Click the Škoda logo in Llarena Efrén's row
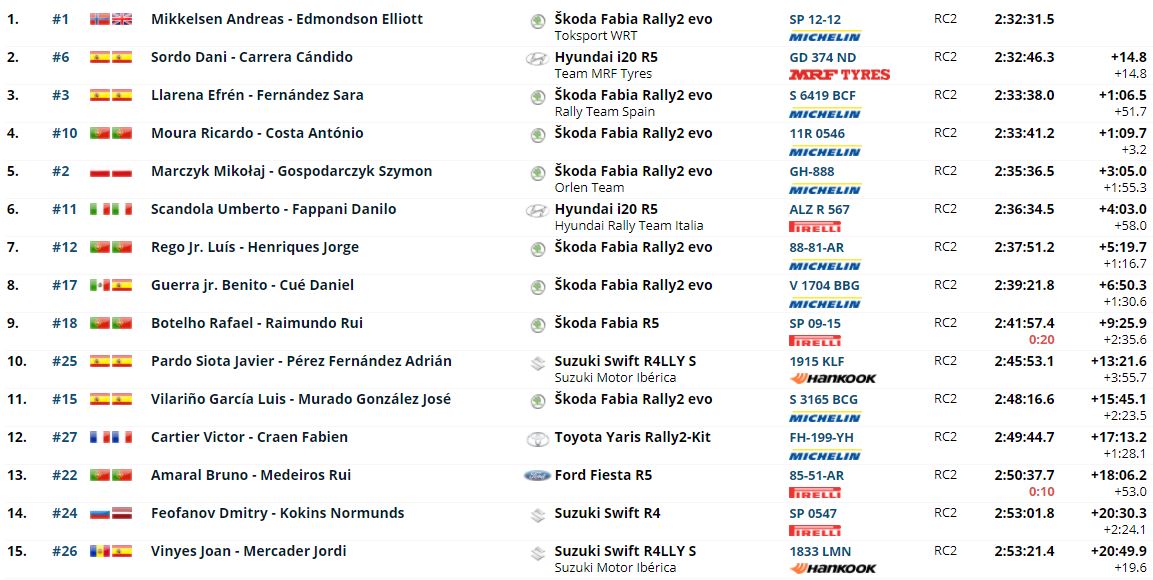The image size is (1153, 580). point(537,96)
